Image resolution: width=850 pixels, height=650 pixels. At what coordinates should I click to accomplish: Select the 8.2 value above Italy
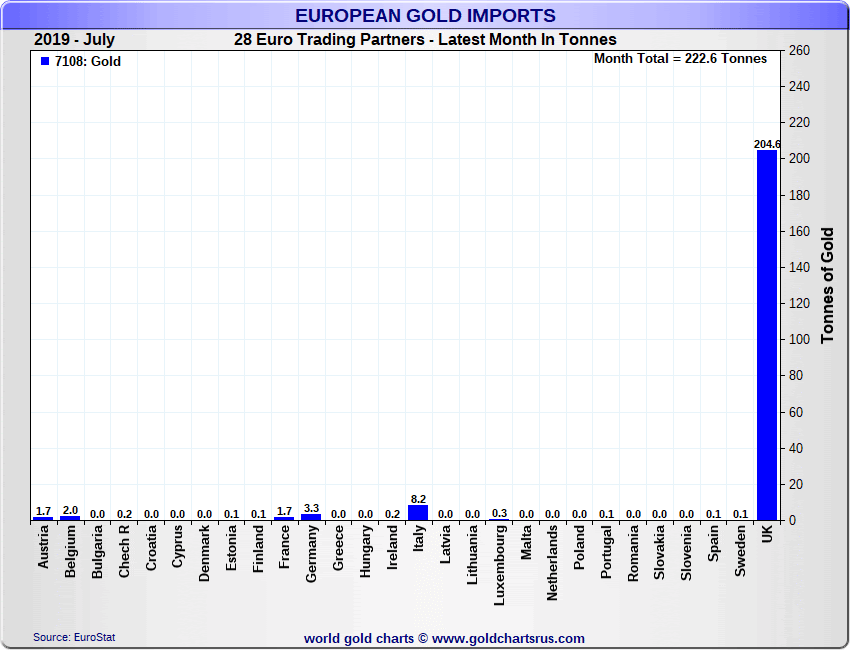click(x=418, y=499)
